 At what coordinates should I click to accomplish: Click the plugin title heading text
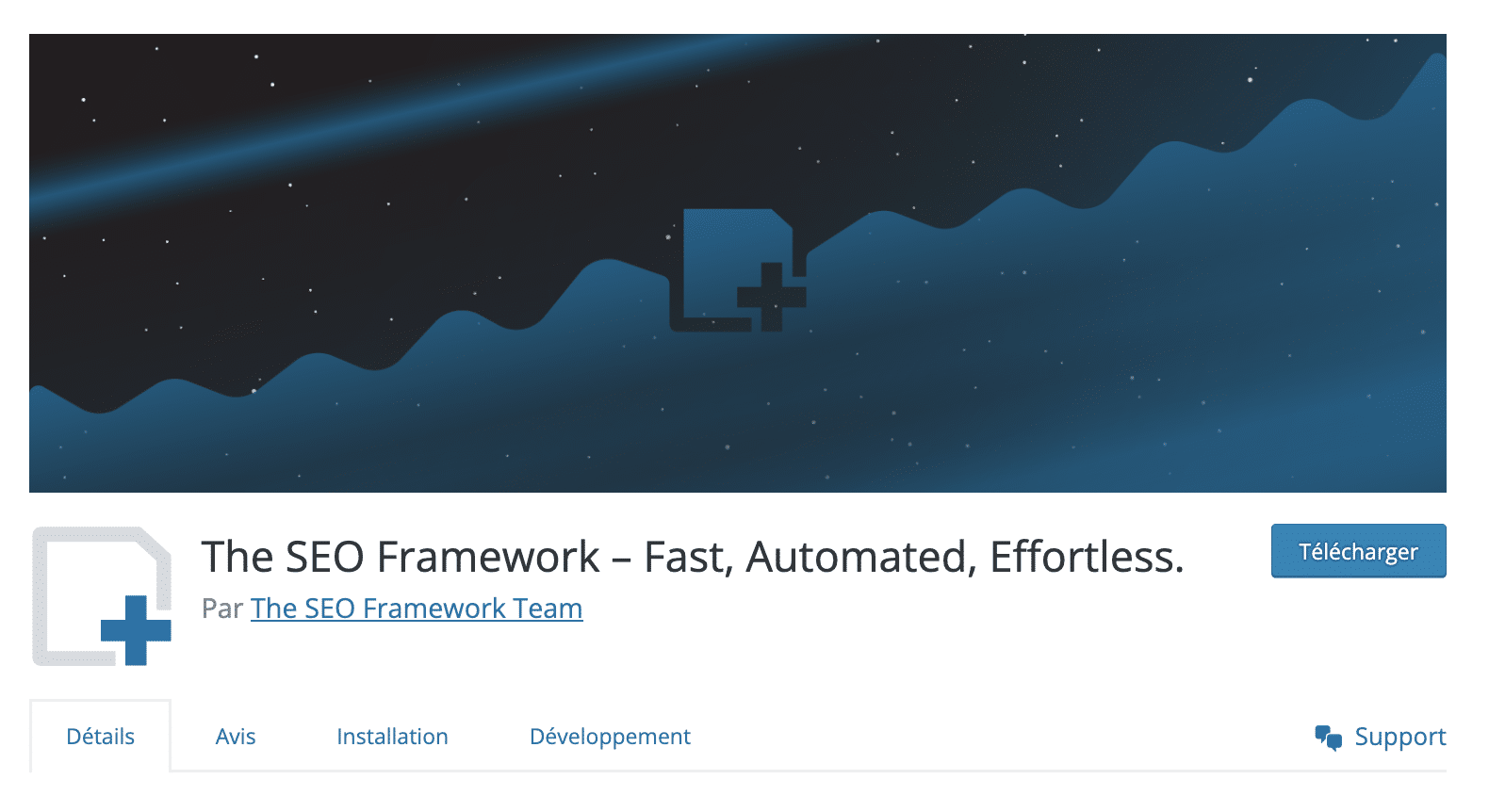tap(692, 557)
